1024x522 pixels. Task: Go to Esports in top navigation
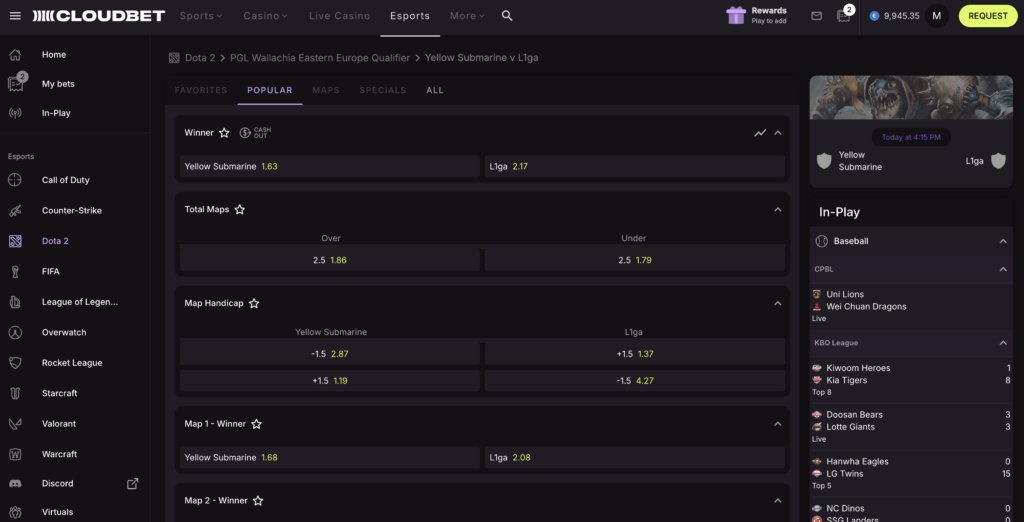pyautogui.click(x=410, y=16)
